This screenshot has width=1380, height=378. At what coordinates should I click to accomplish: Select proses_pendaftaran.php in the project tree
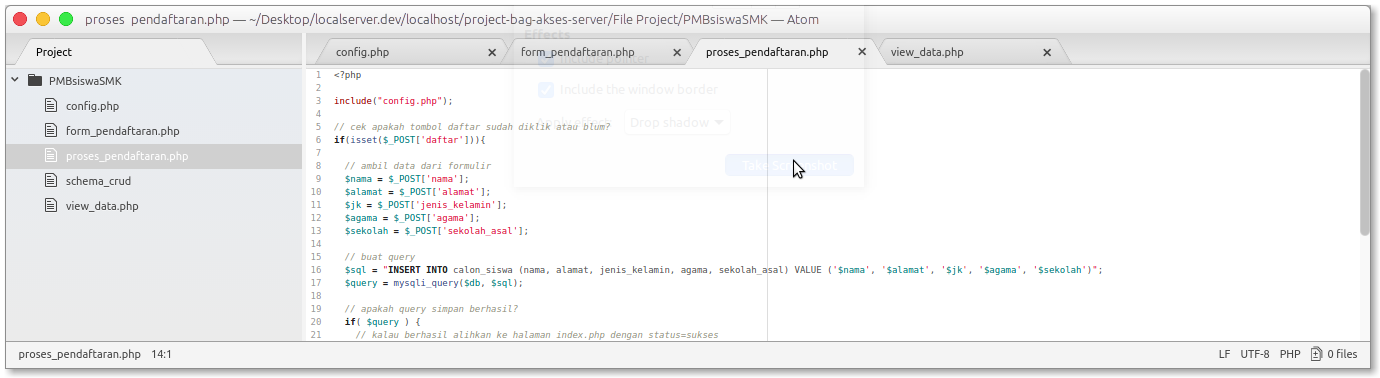point(127,156)
